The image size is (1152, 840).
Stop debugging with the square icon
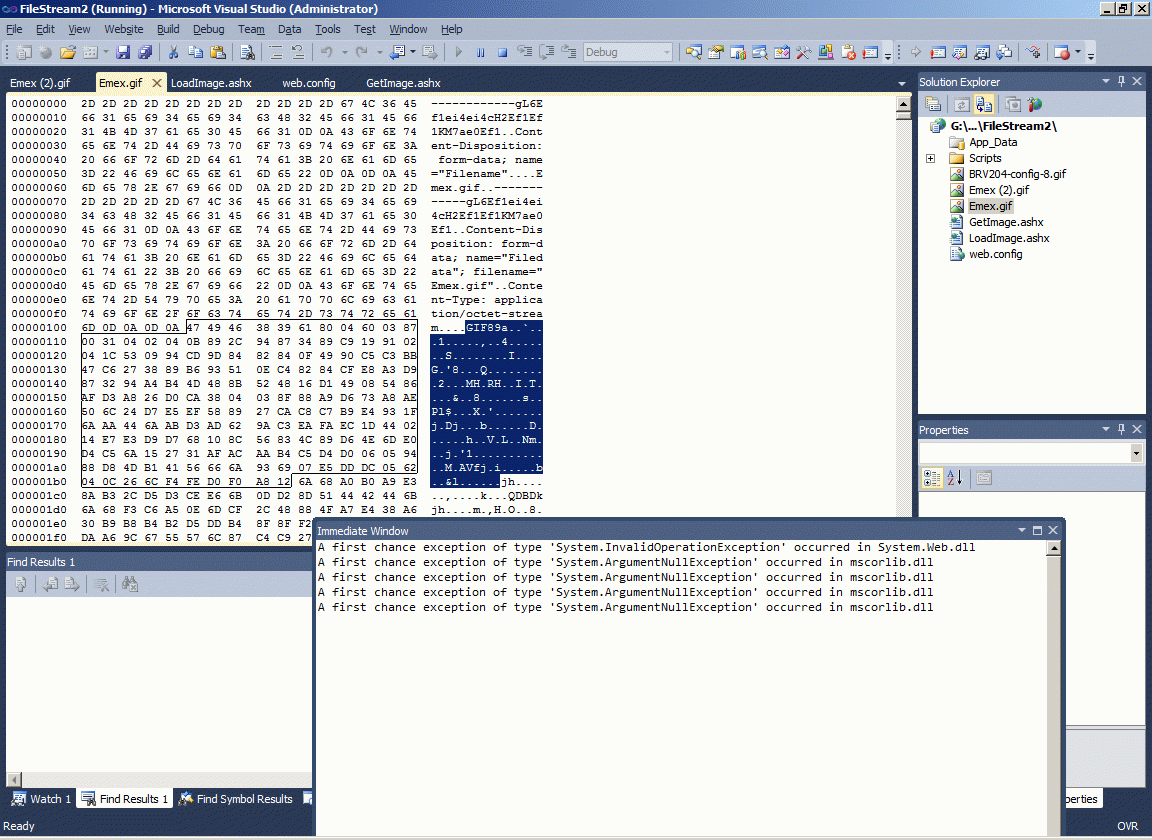pos(503,52)
